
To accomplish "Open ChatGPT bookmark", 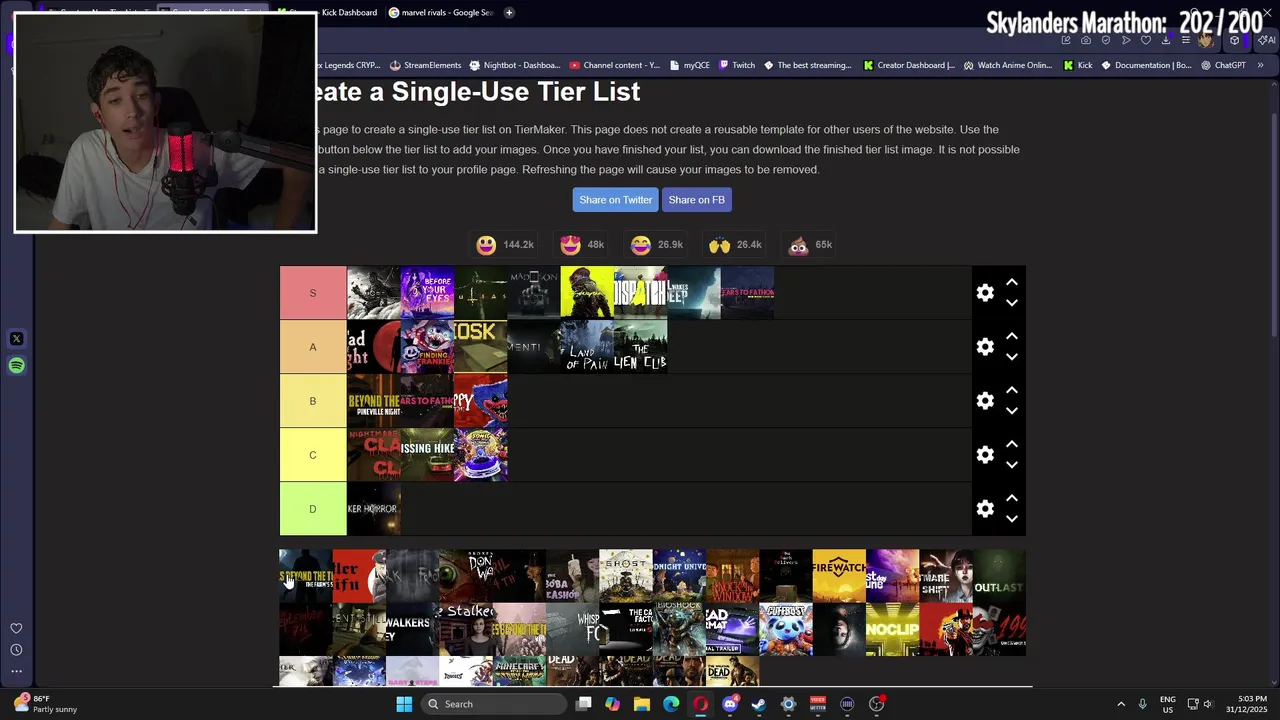I will pyautogui.click(x=1223, y=65).
